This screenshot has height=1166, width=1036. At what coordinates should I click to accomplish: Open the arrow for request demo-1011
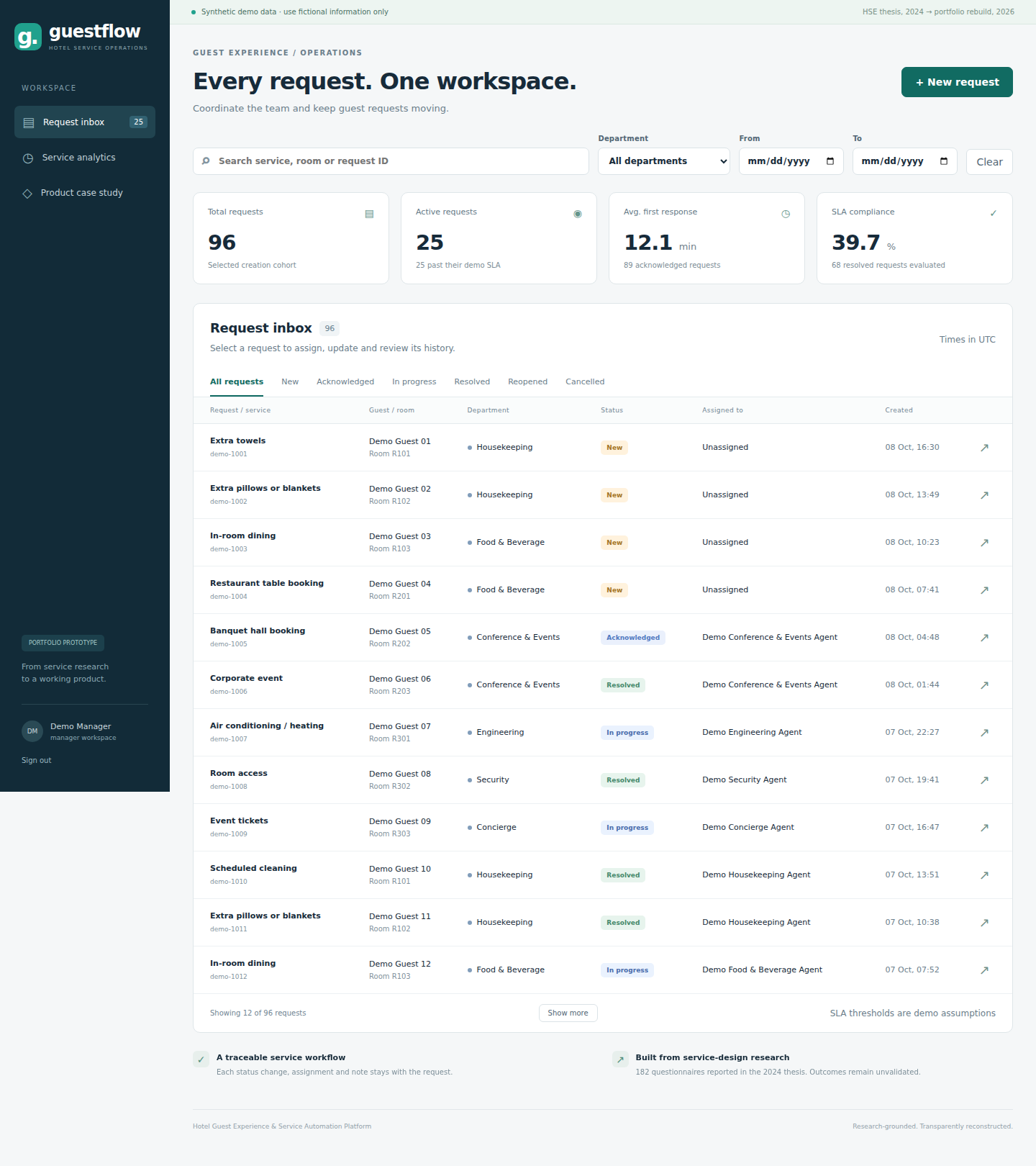tap(984, 923)
